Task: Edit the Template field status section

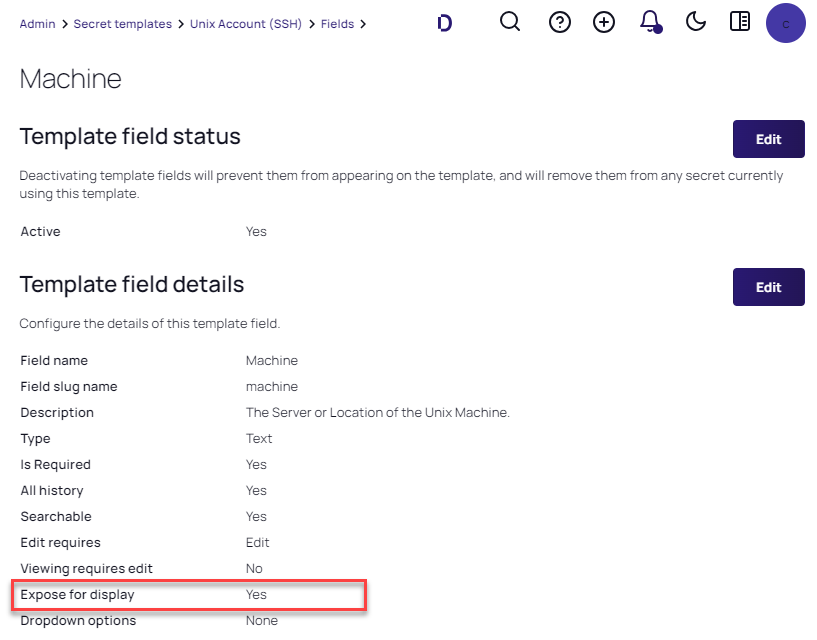Action: tap(768, 139)
